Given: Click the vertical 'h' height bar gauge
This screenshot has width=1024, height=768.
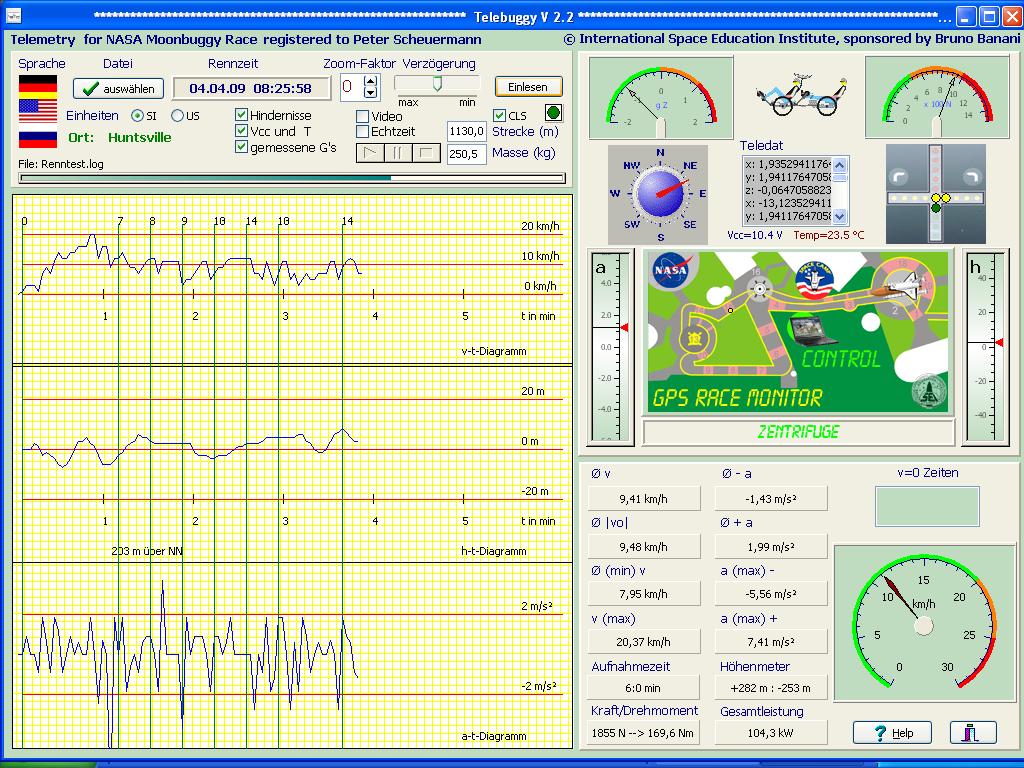Looking at the screenshot, I should pos(985,347).
